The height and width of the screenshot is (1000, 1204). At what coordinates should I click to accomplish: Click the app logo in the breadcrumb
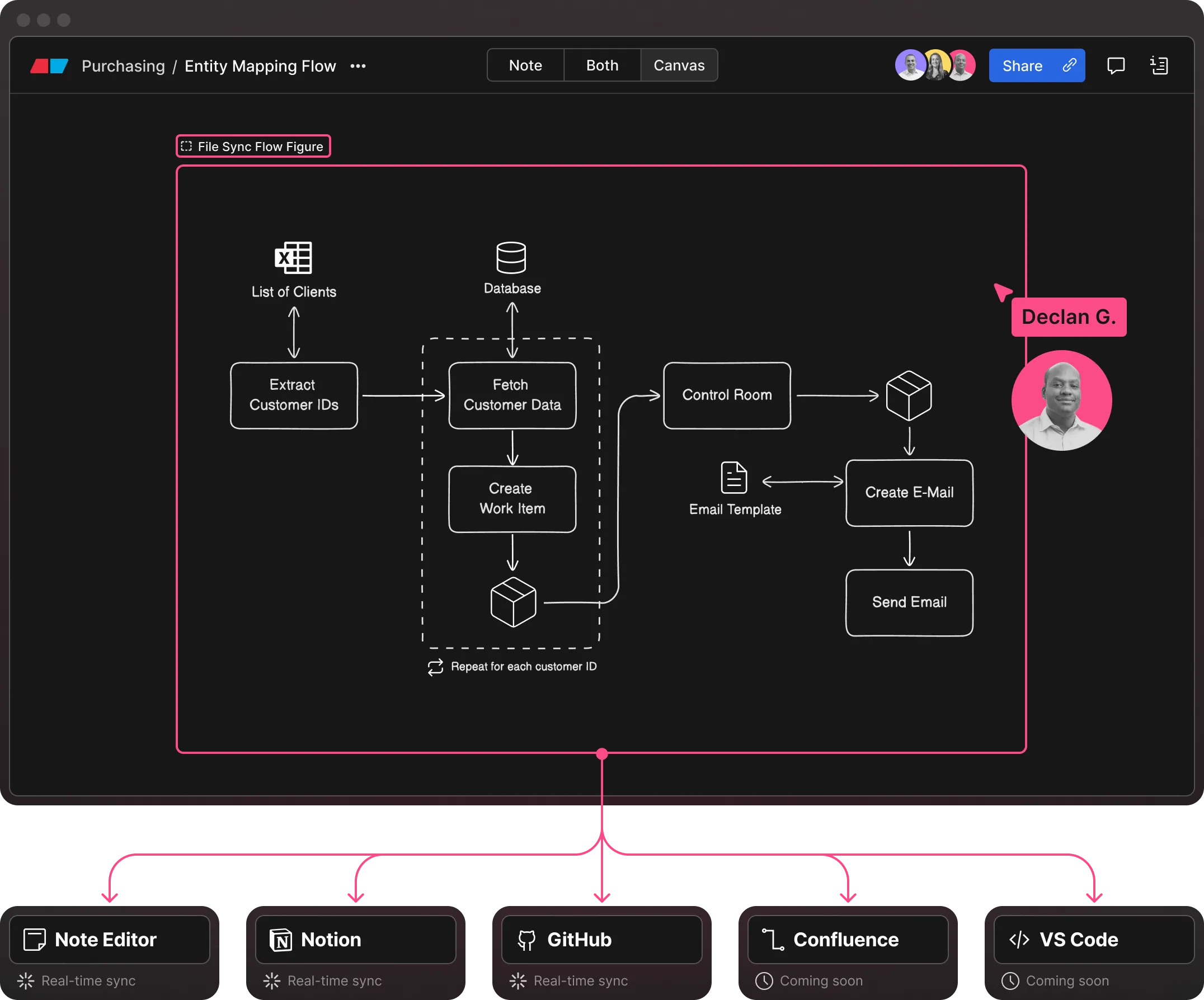coord(49,65)
